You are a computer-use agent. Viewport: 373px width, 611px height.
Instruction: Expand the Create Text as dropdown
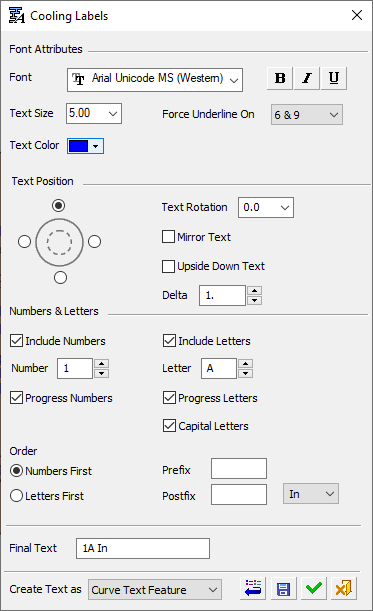155,590
